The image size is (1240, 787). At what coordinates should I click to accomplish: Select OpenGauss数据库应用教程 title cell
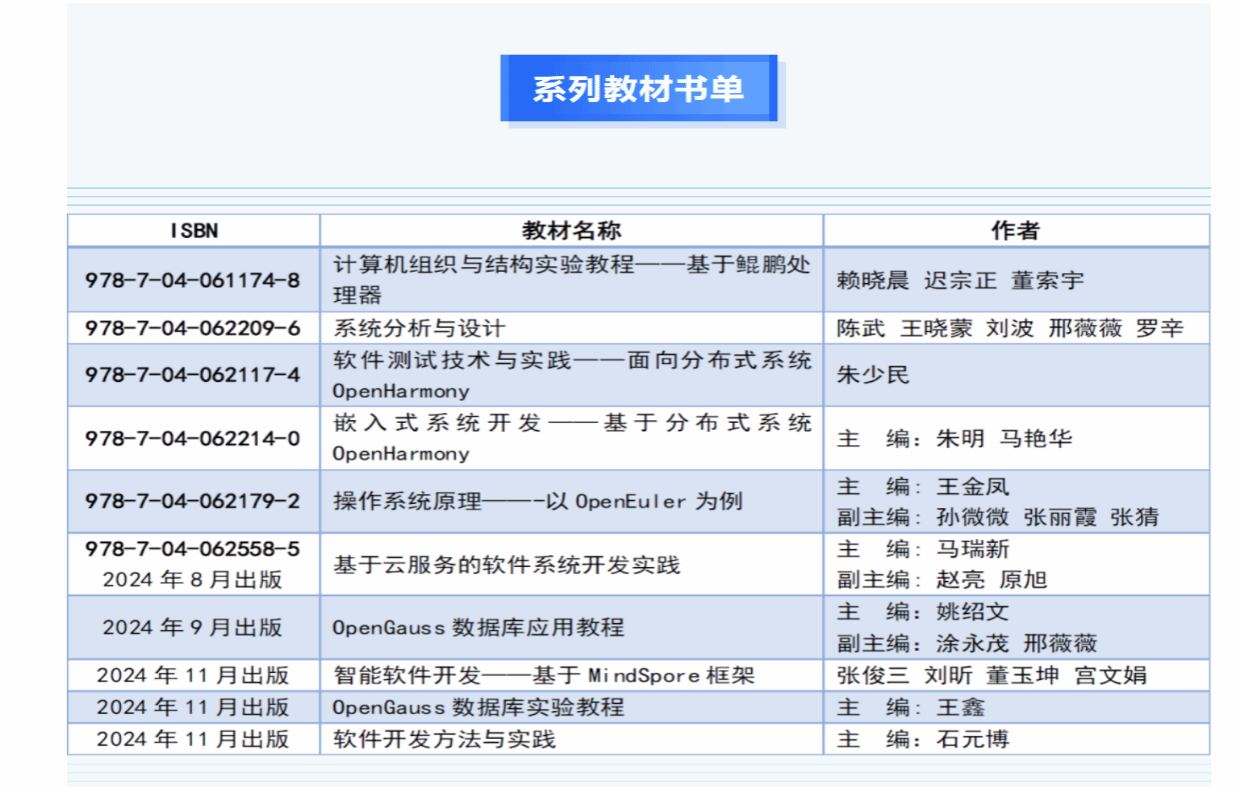[478, 628]
